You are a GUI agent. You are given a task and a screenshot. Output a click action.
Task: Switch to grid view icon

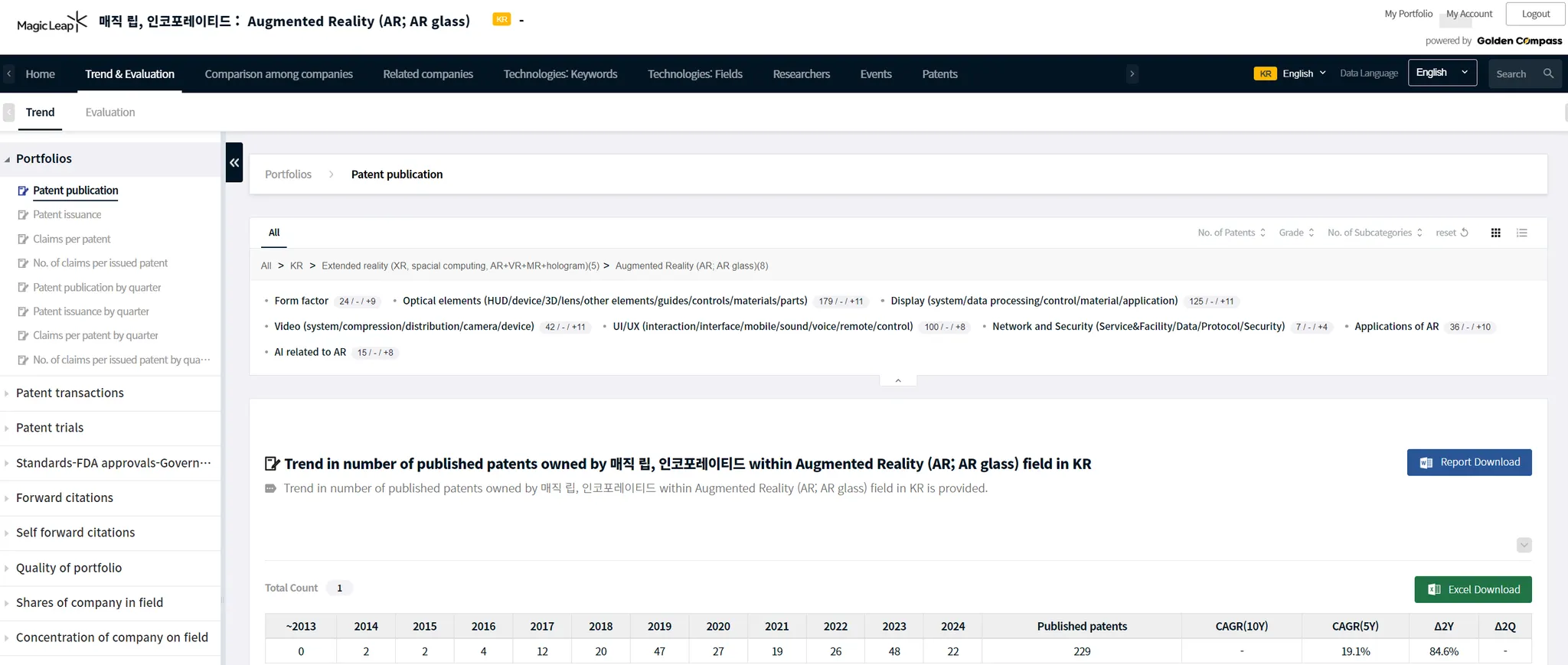pyautogui.click(x=1495, y=233)
